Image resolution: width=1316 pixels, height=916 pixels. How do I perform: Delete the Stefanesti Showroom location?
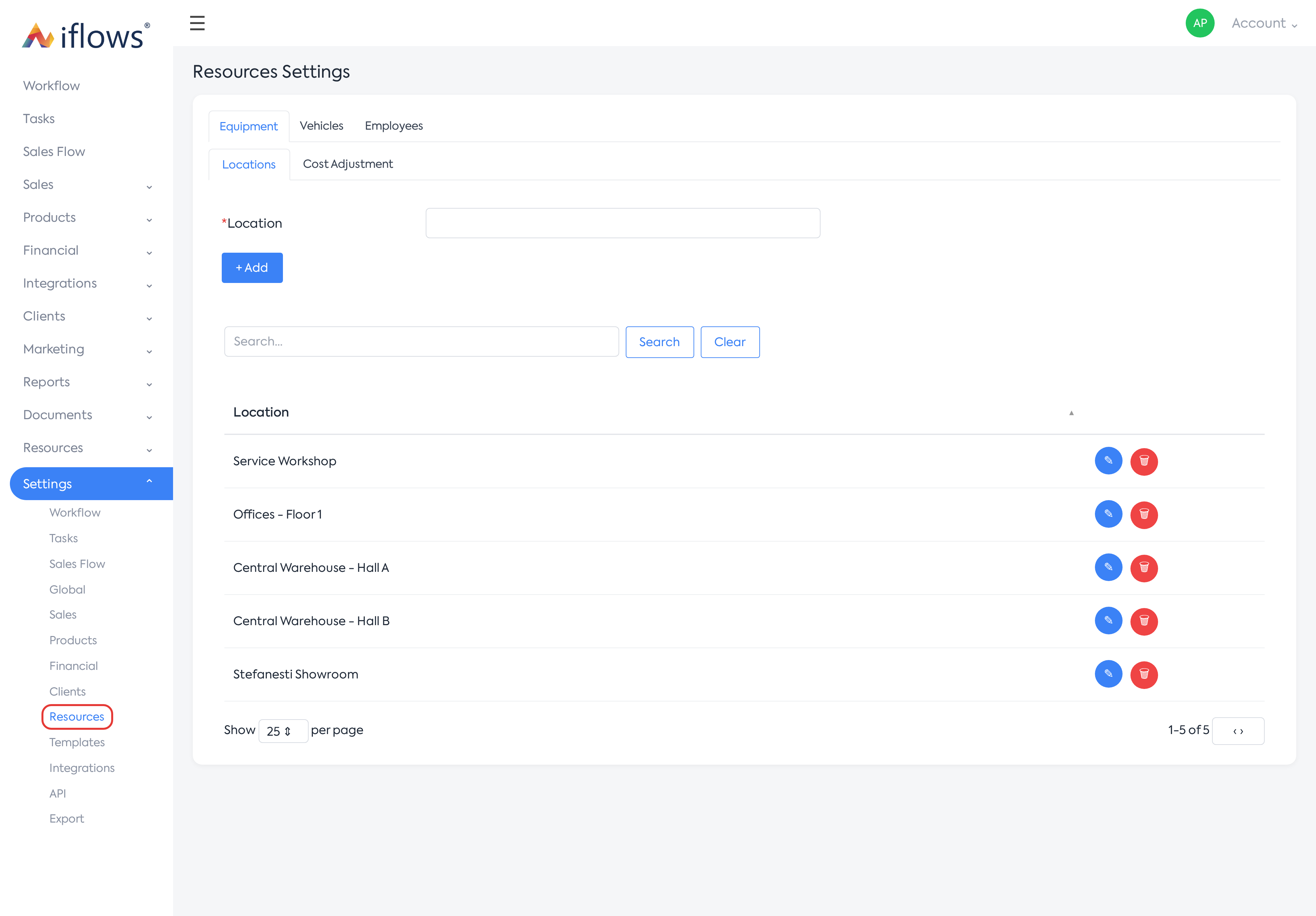[x=1144, y=675]
